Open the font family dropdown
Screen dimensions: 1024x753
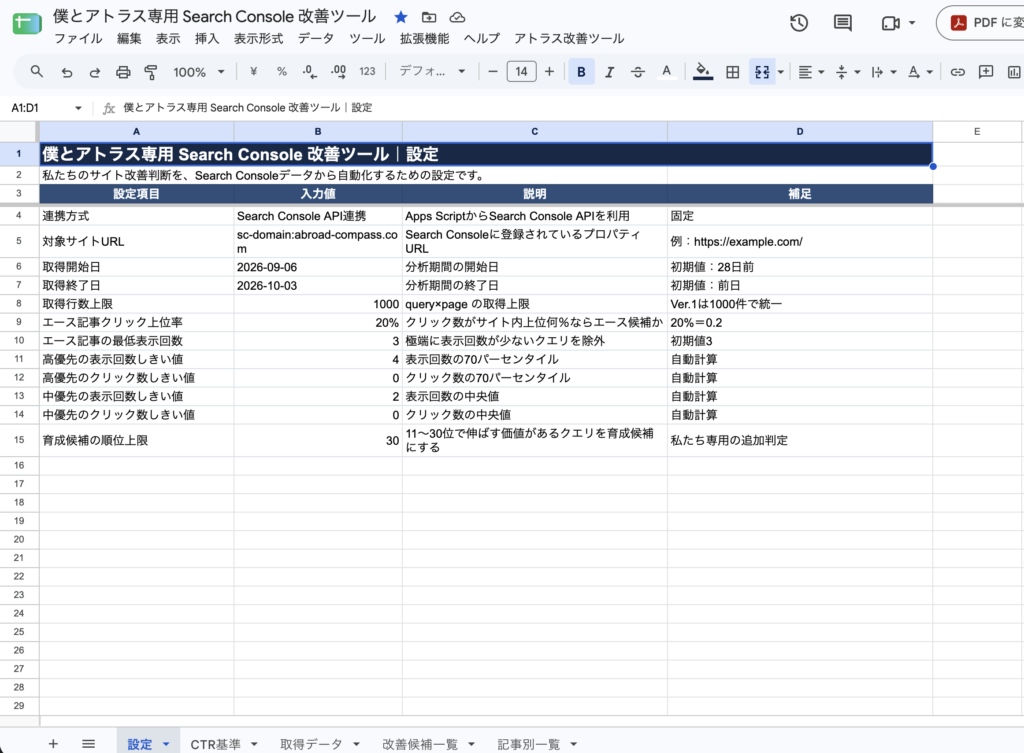pos(432,71)
